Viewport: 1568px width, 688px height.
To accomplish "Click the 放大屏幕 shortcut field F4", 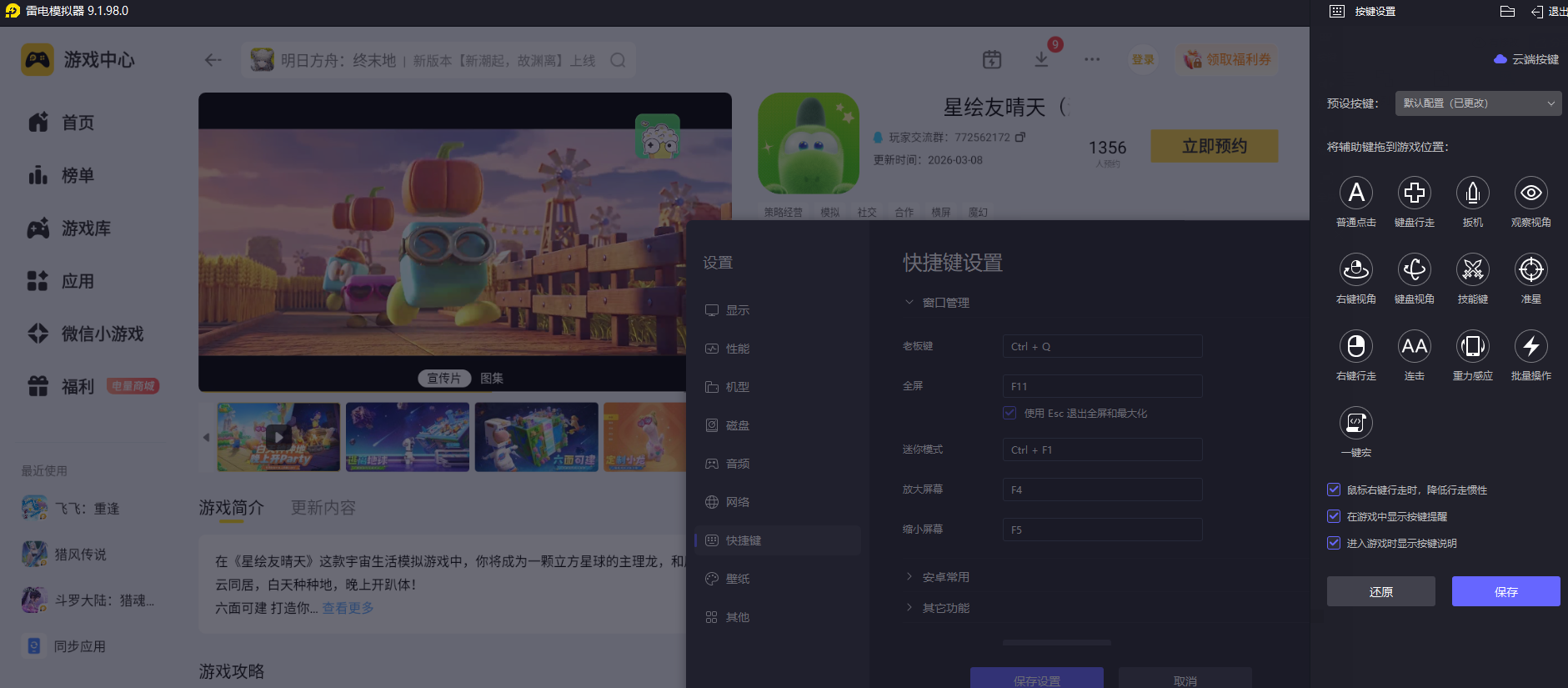I will pos(1103,490).
